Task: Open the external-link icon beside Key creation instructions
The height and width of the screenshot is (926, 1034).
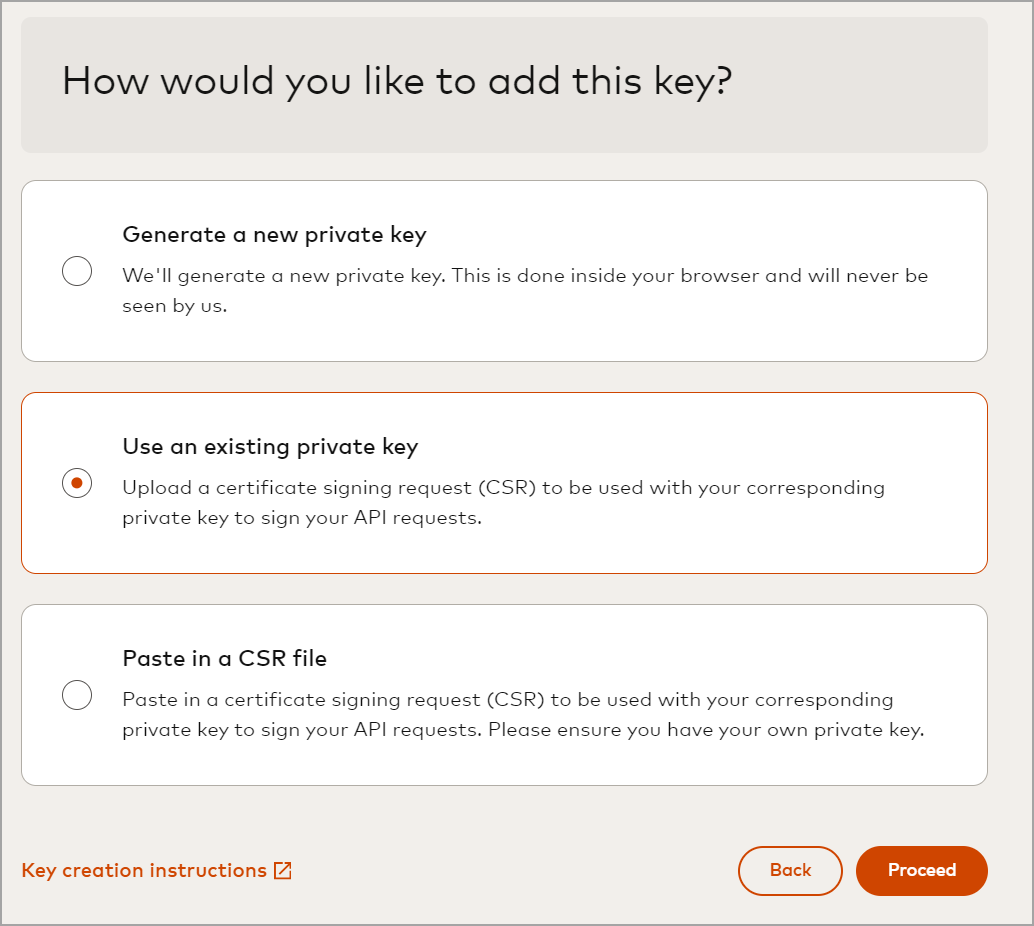Action: coord(283,871)
